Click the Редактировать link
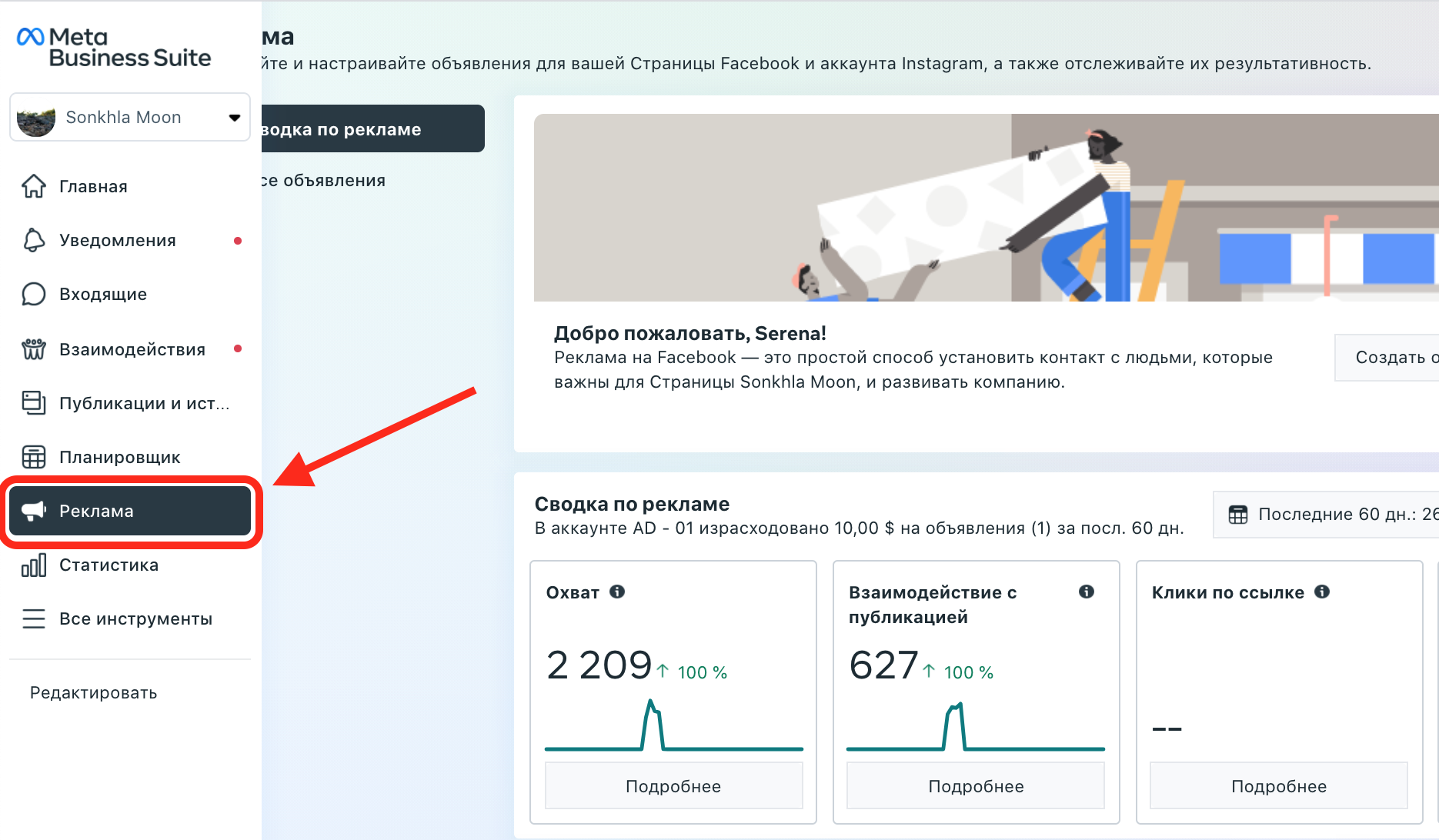The height and width of the screenshot is (840, 1439). [94, 692]
